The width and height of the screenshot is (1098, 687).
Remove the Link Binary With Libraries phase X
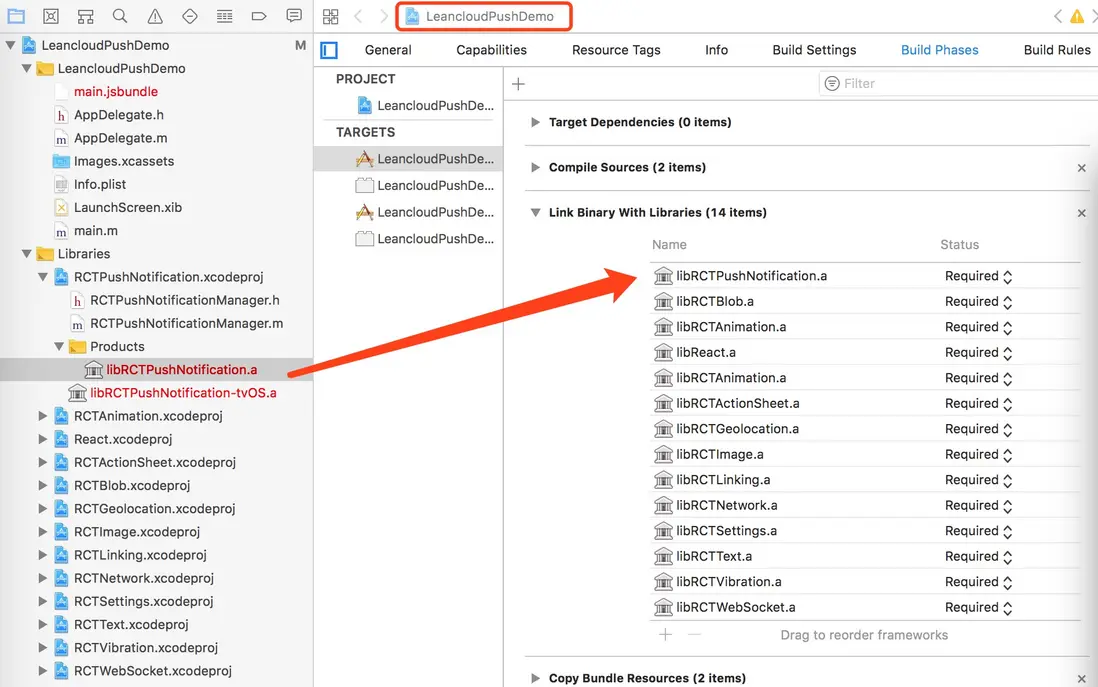(1081, 213)
